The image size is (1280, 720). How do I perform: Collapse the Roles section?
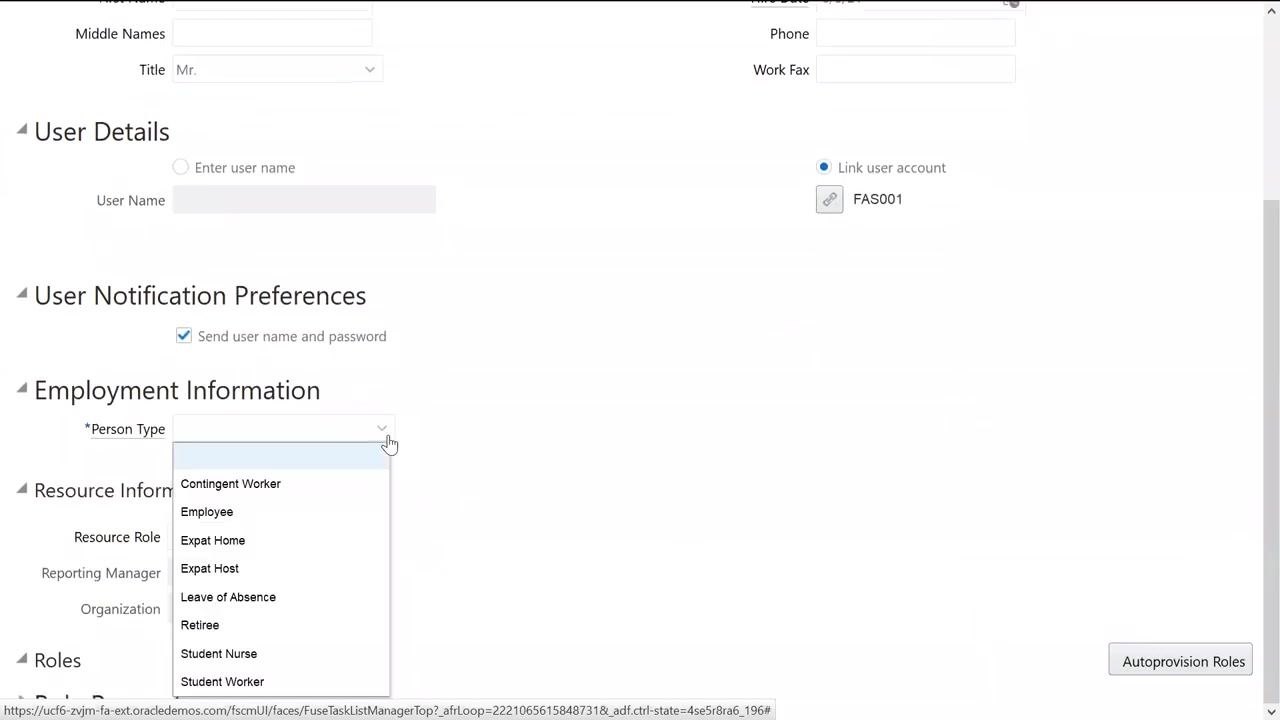click(22, 659)
